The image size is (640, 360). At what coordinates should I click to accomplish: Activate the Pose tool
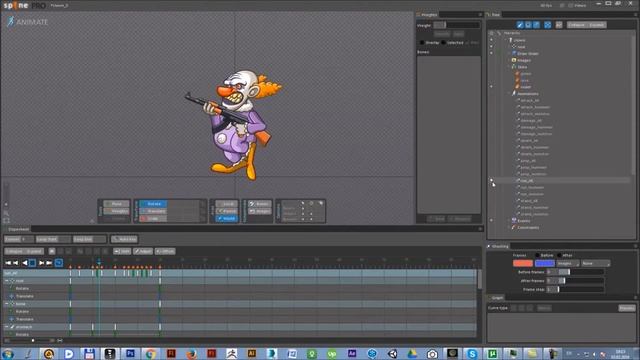116,204
